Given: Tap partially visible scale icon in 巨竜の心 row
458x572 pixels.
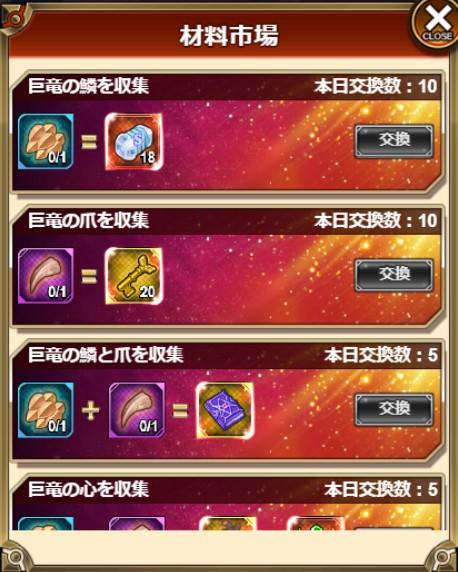Looking at the screenshot, I should (x=46, y=523).
